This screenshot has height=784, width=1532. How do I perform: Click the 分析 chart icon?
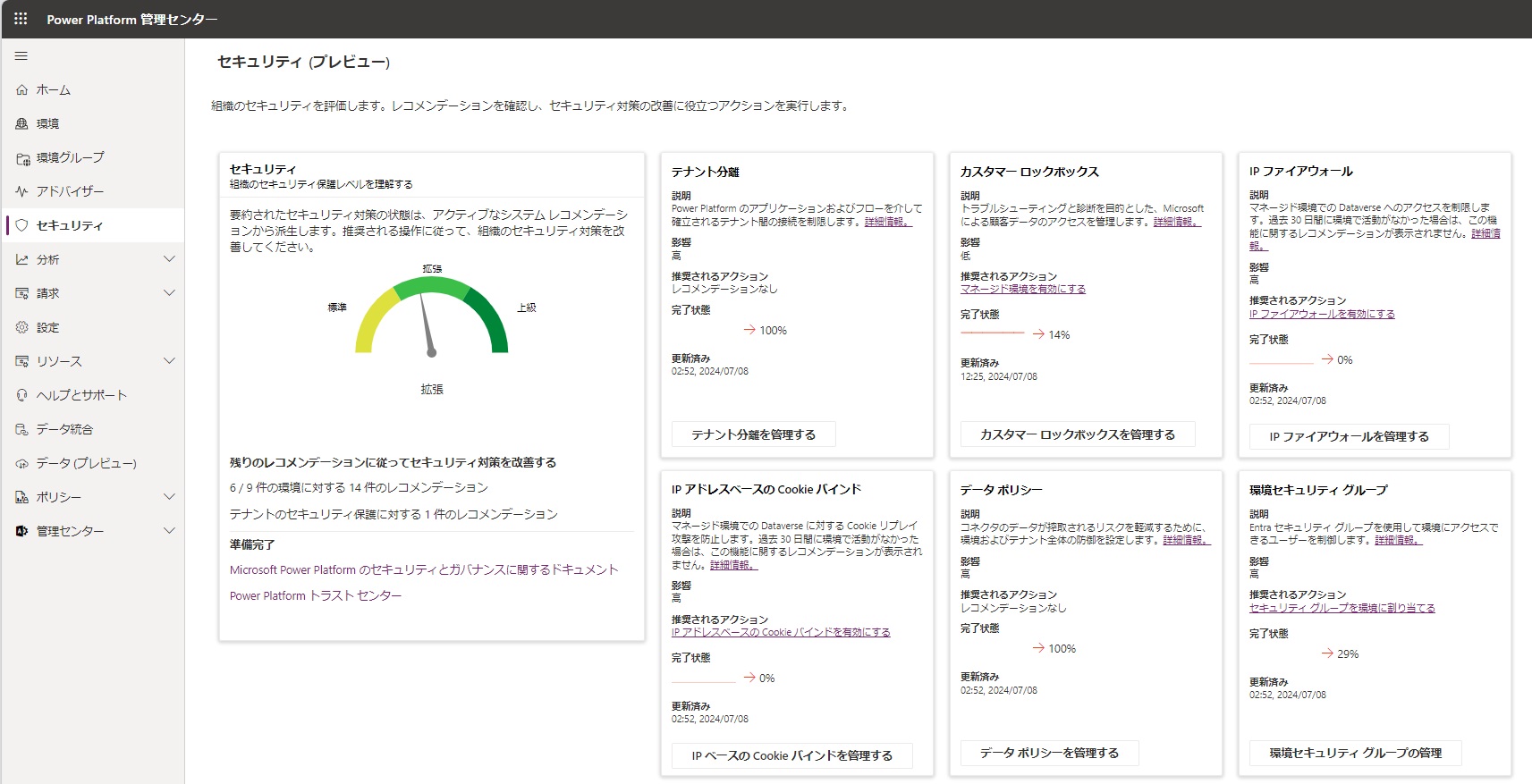point(22,259)
